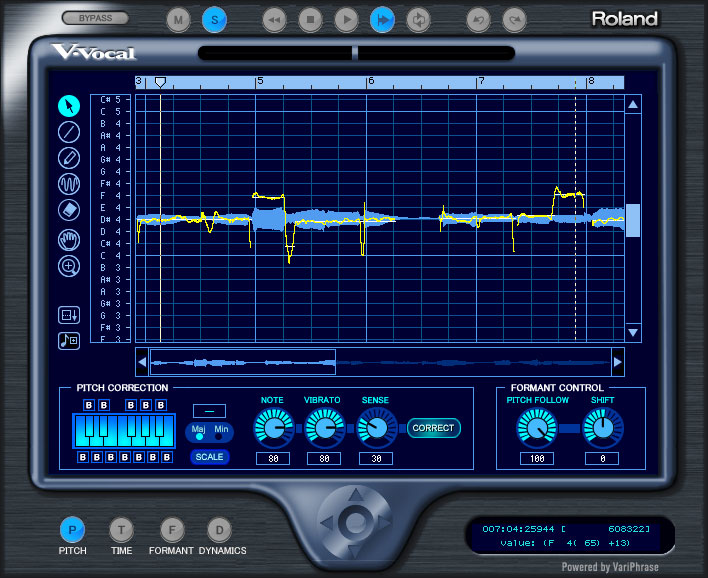Switch to the DYNAMICS edit mode

pyautogui.click(x=219, y=529)
